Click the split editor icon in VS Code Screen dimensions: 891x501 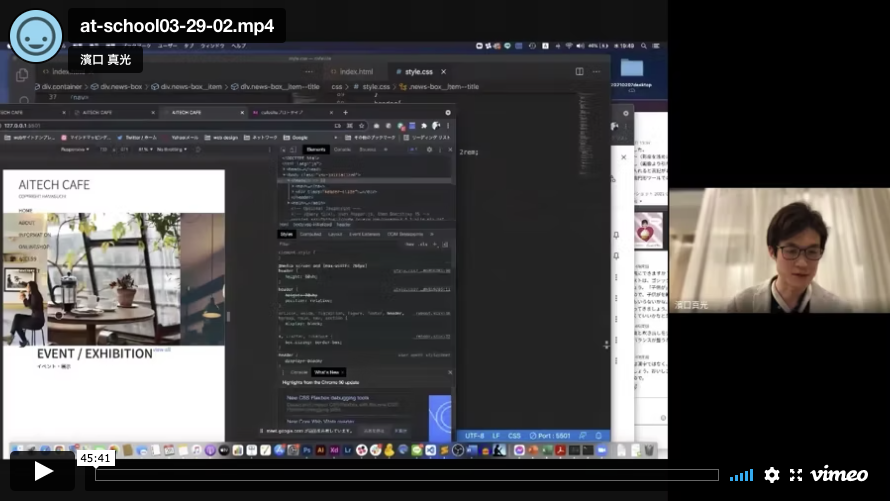[579, 72]
